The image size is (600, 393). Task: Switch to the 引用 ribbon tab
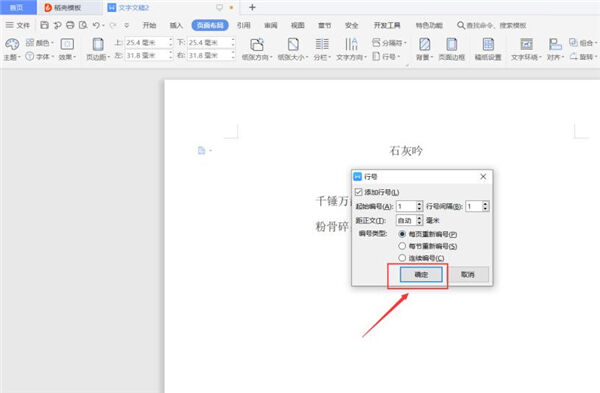pyautogui.click(x=243, y=25)
